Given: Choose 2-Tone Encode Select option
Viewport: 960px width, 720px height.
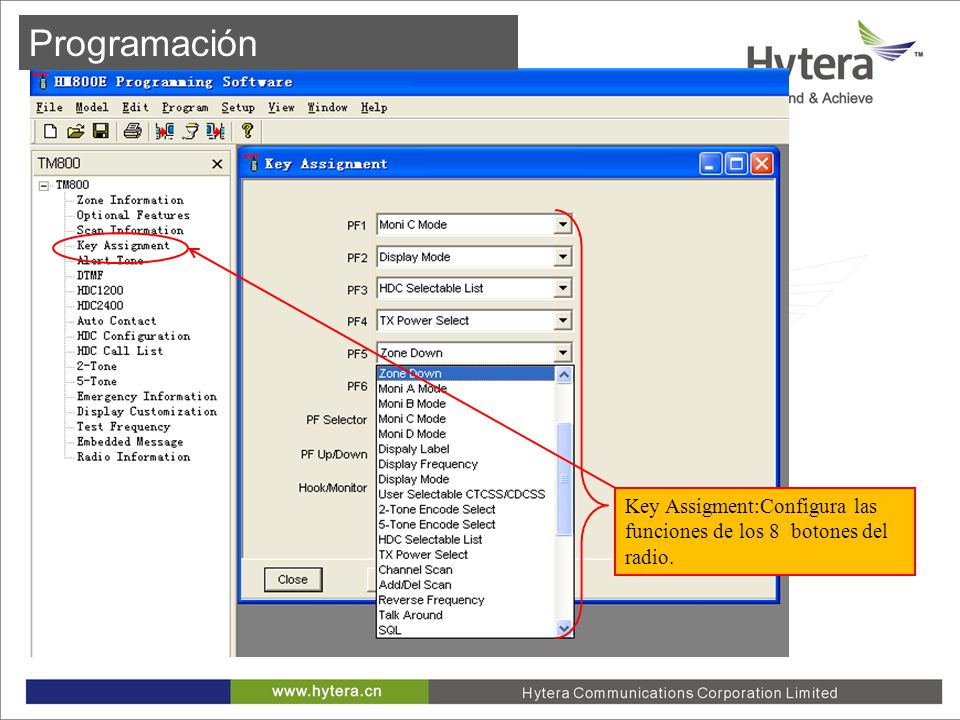Looking at the screenshot, I should (x=467, y=509).
